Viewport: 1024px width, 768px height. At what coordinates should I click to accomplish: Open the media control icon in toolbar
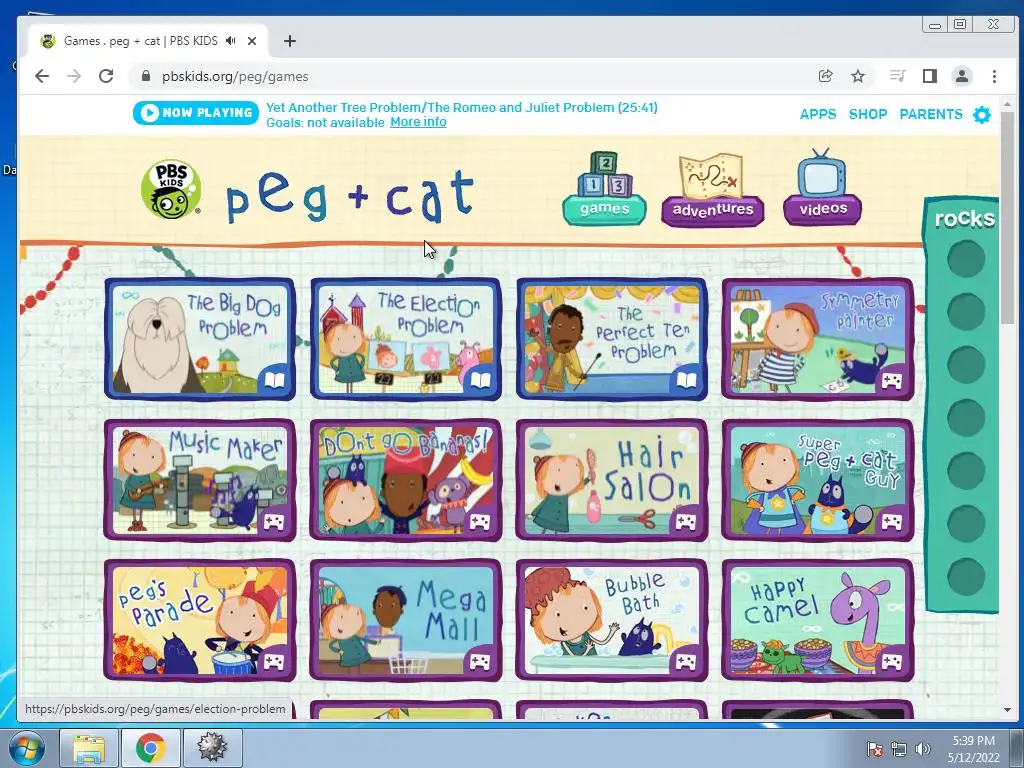[x=898, y=76]
